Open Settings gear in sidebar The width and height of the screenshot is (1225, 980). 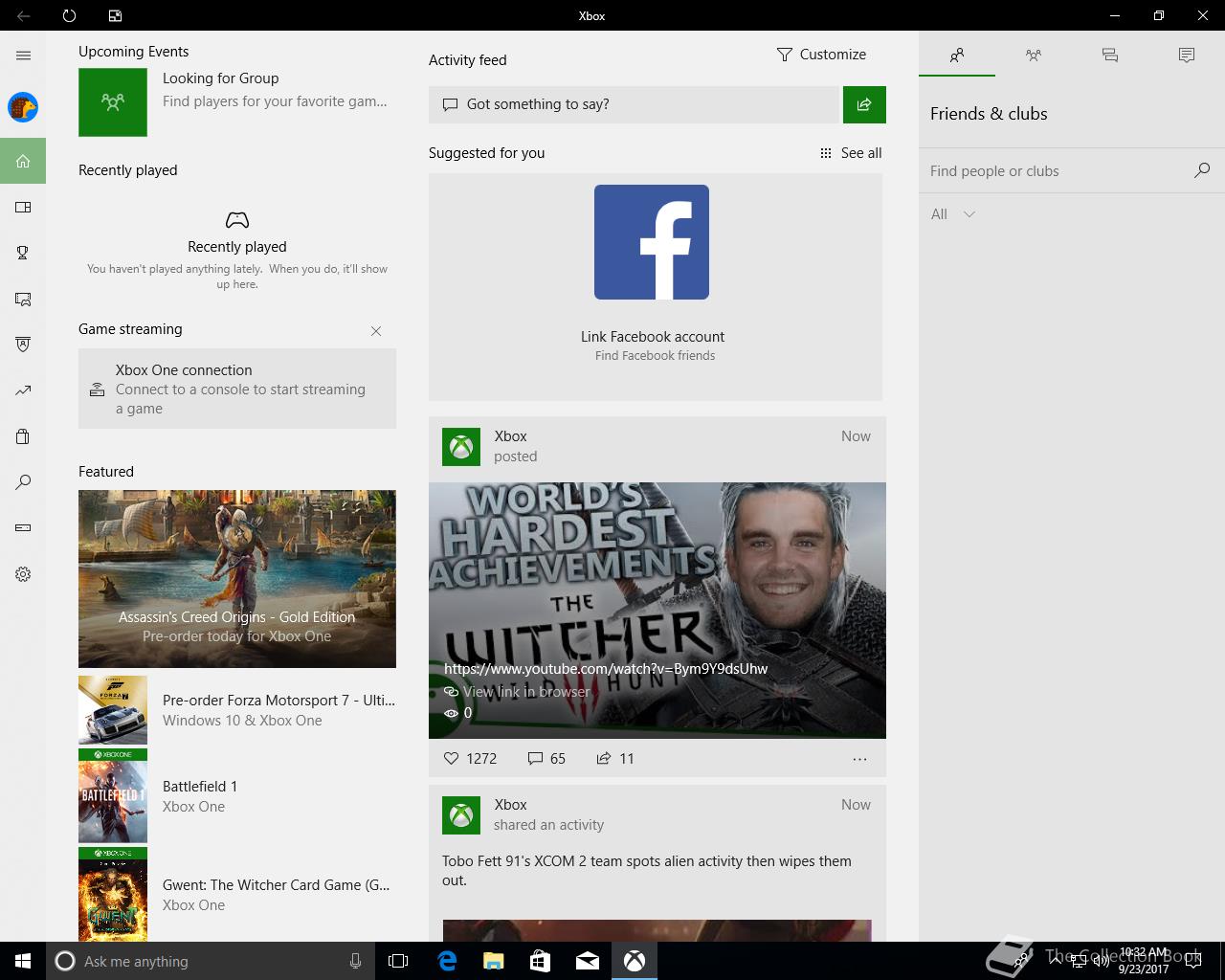pyautogui.click(x=23, y=574)
